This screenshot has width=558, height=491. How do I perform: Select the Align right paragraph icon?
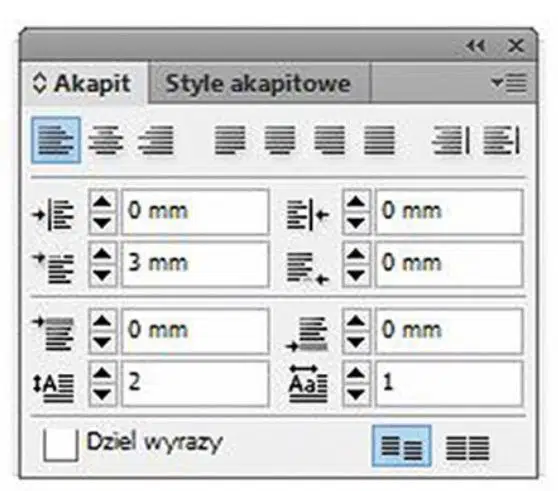(x=156, y=140)
